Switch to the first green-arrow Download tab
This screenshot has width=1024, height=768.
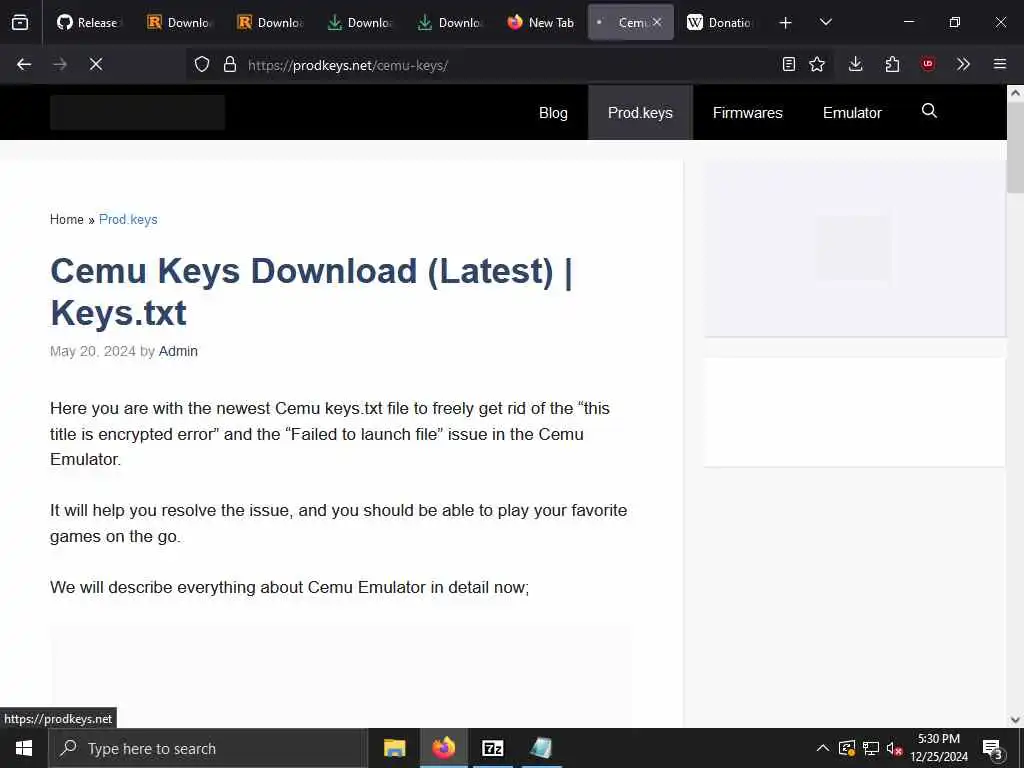[360, 22]
